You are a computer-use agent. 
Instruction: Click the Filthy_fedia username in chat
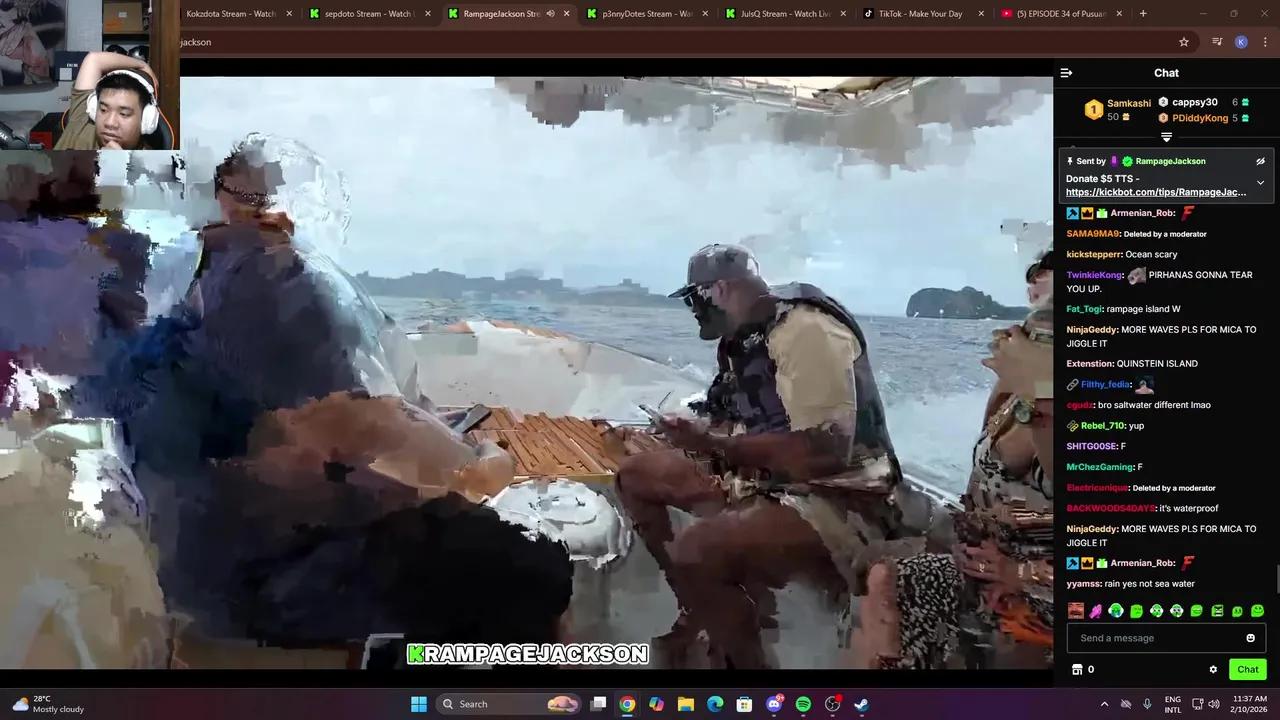coord(1105,385)
